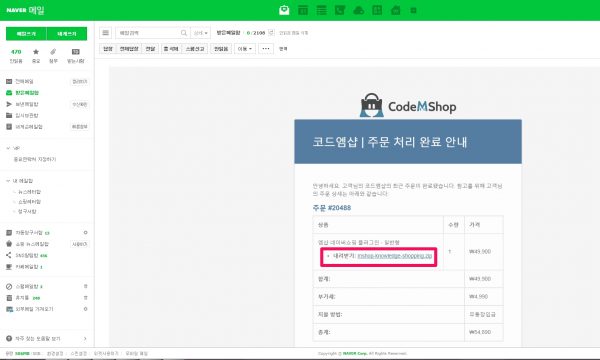Click the button beside shopping newsletter mailbox
The image size is (600, 360).
tap(80, 244)
